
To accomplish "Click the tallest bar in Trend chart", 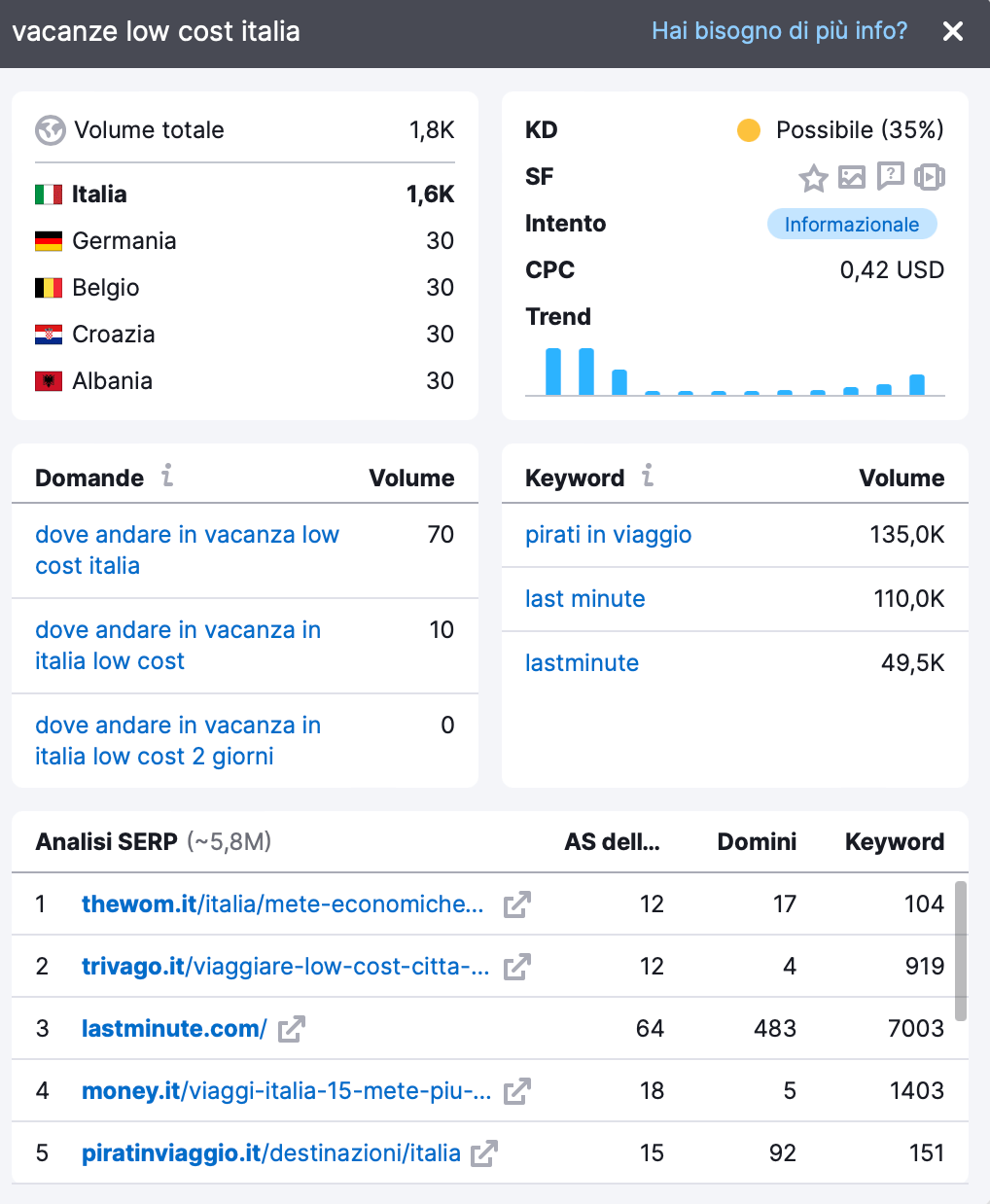I will pyautogui.click(x=553, y=372).
